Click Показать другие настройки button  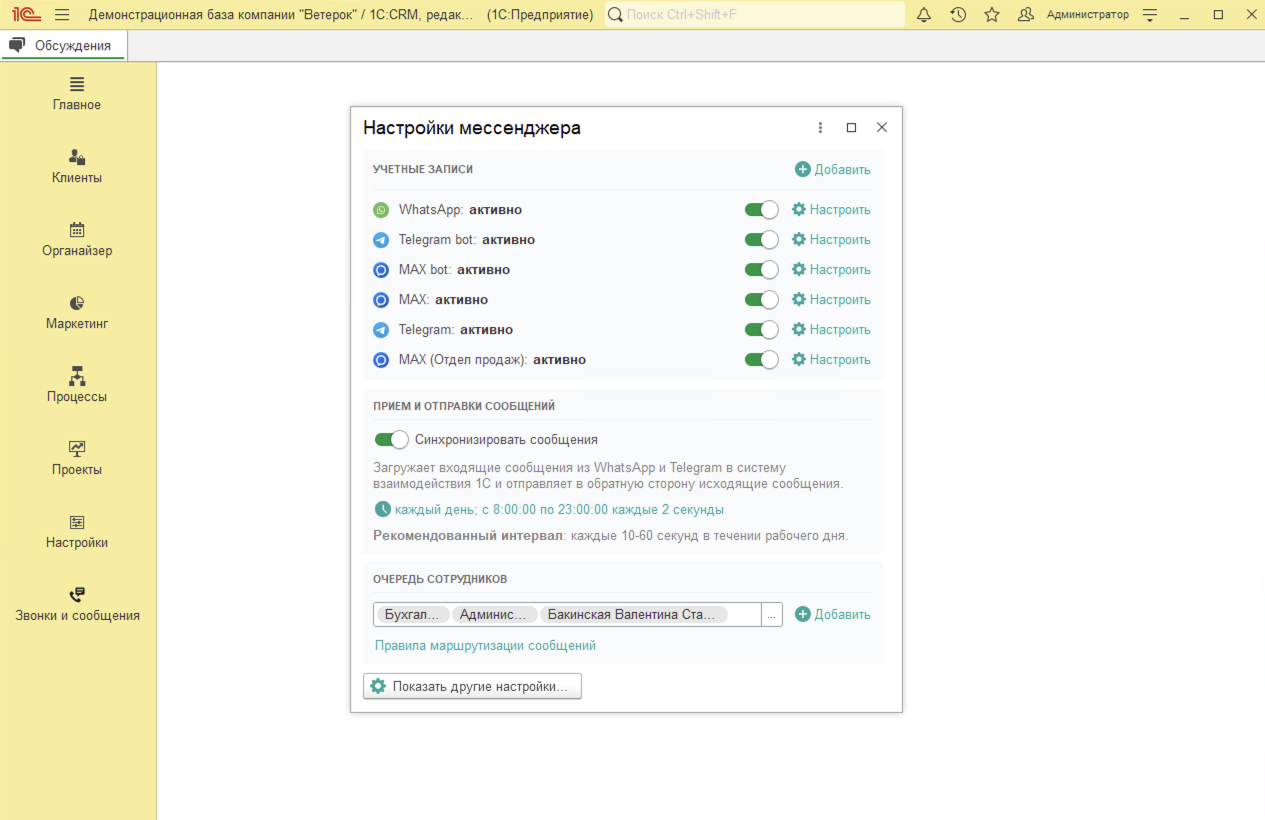[x=472, y=687]
